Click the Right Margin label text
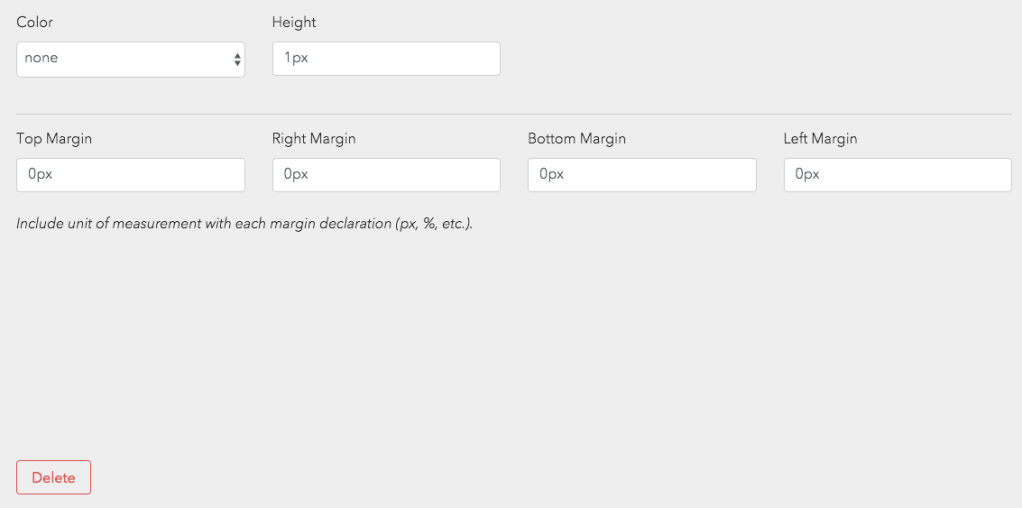1022x508 pixels. pyautogui.click(x=313, y=139)
